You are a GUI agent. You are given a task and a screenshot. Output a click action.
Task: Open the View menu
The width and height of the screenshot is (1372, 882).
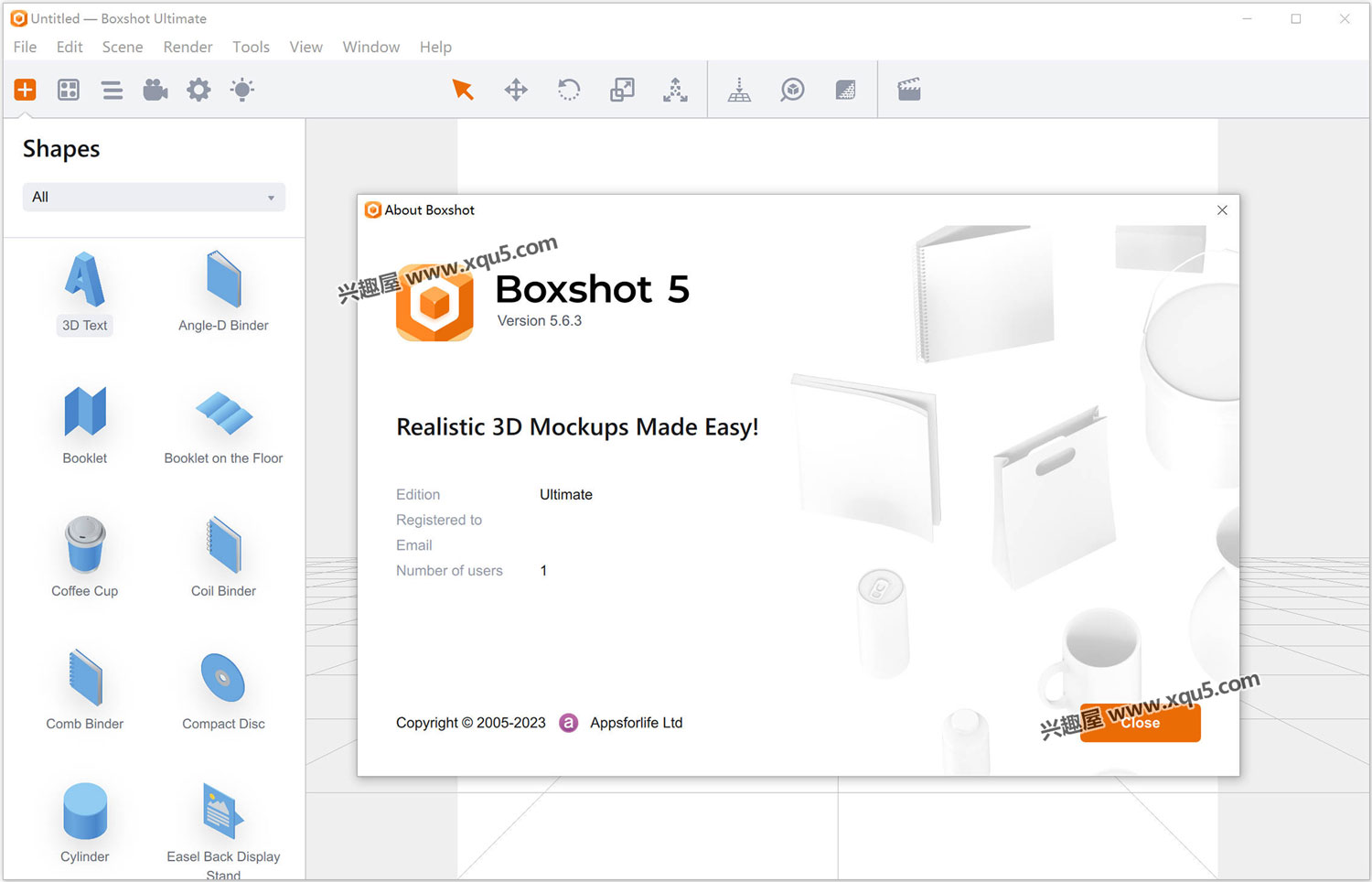305,47
